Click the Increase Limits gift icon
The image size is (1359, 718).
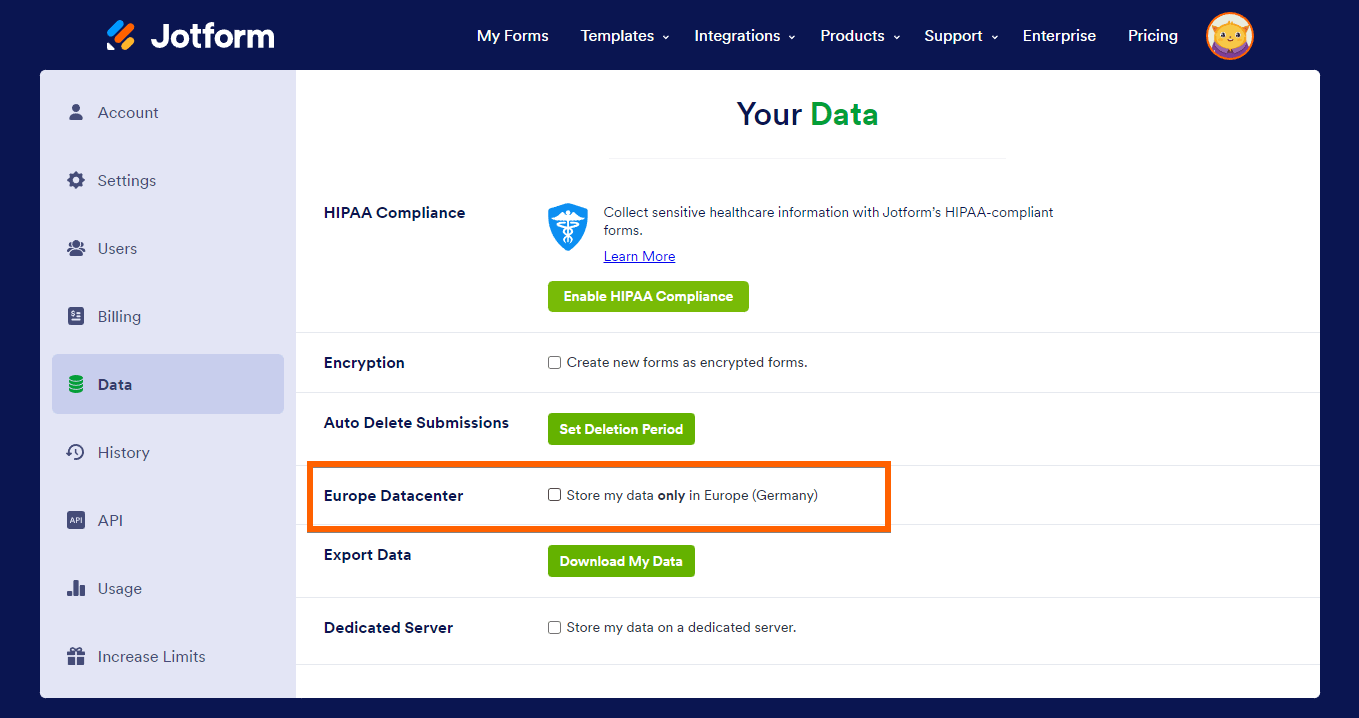tap(76, 656)
